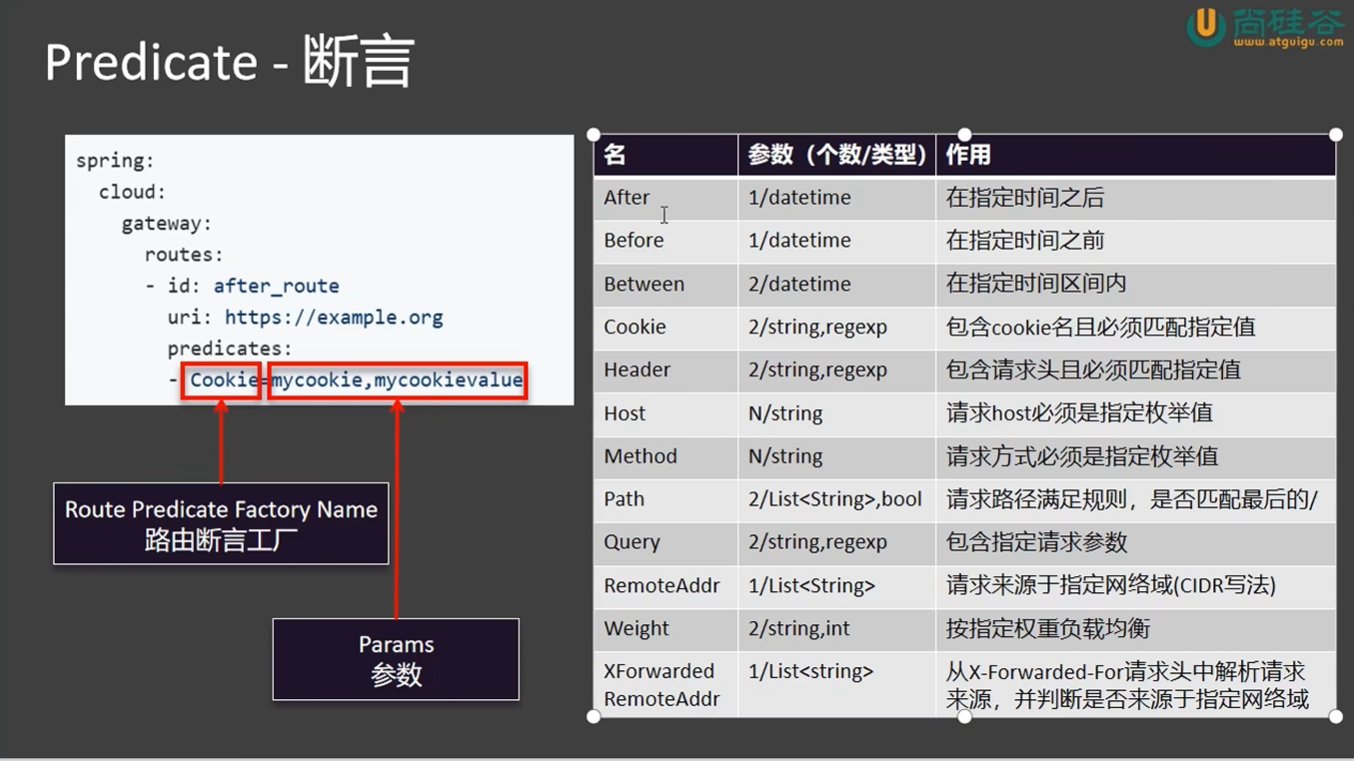
Task: Click the top-left resize handle of the table
Action: click(594, 134)
